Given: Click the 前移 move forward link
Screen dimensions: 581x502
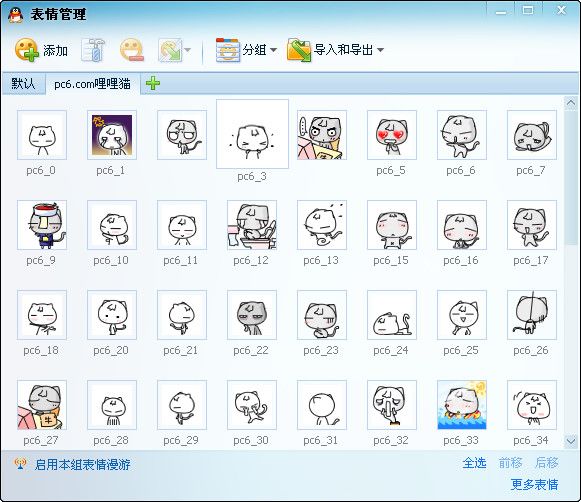Looking at the screenshot, I should click(x=510, y=463).
